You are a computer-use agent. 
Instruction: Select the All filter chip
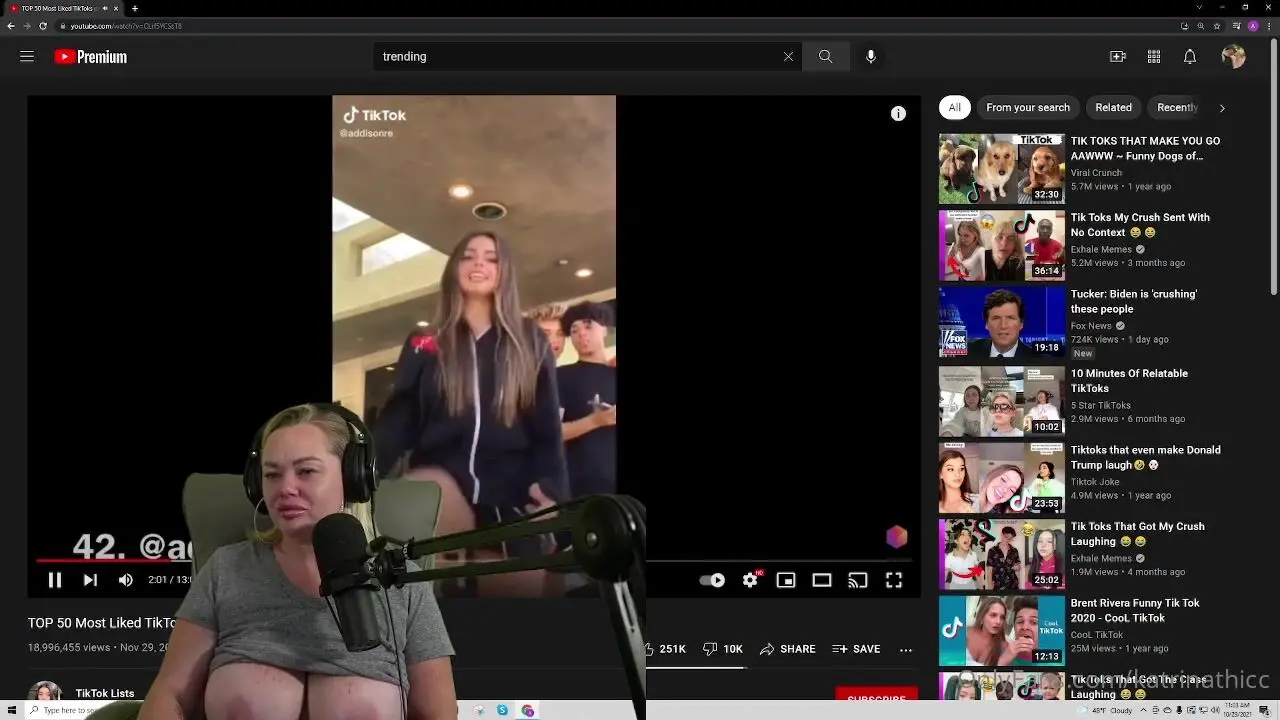(x=955, y=107)
